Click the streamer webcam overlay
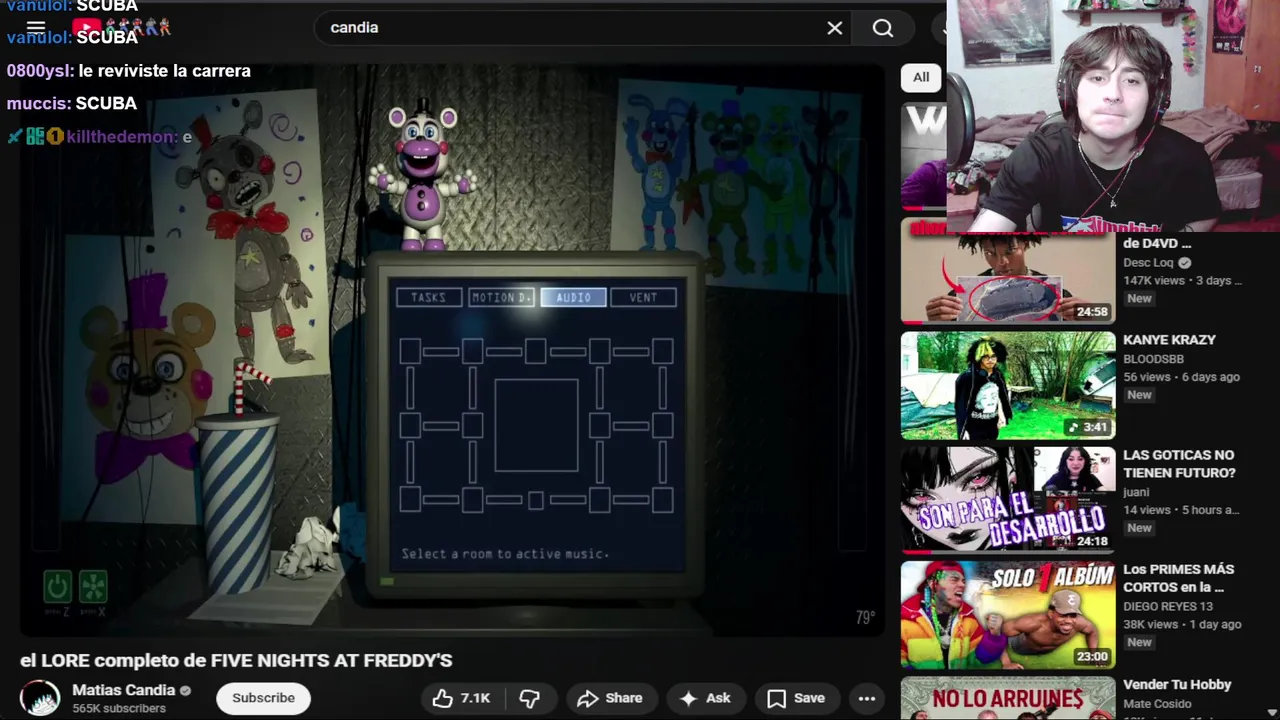The image size is (1280, 720). pyautogui.click(x=1113, y=116)
